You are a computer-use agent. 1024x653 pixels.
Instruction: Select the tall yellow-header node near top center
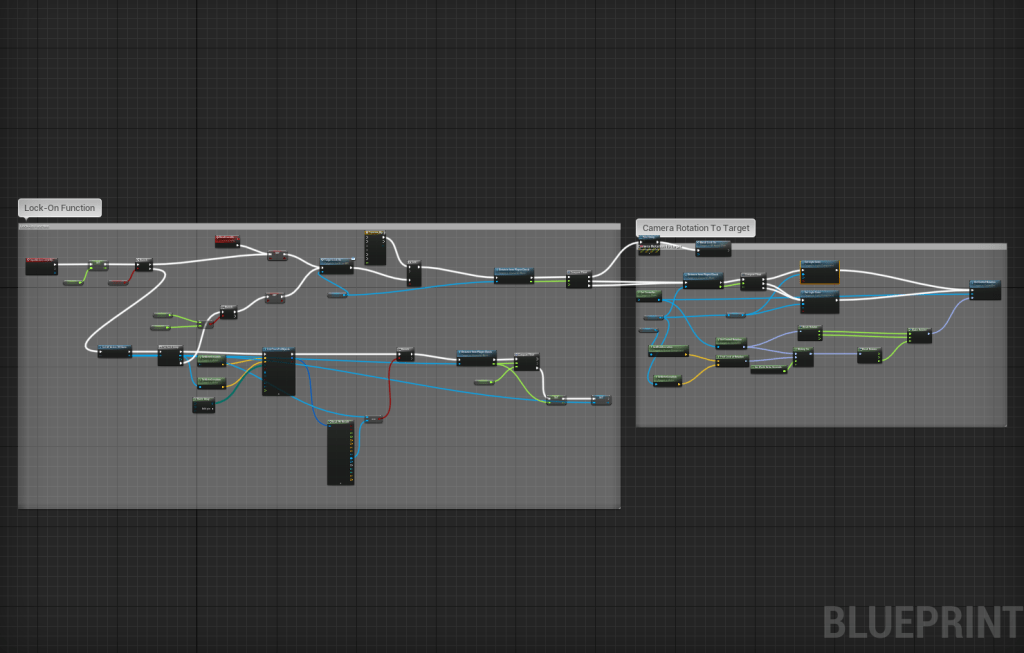coord(375,248)
